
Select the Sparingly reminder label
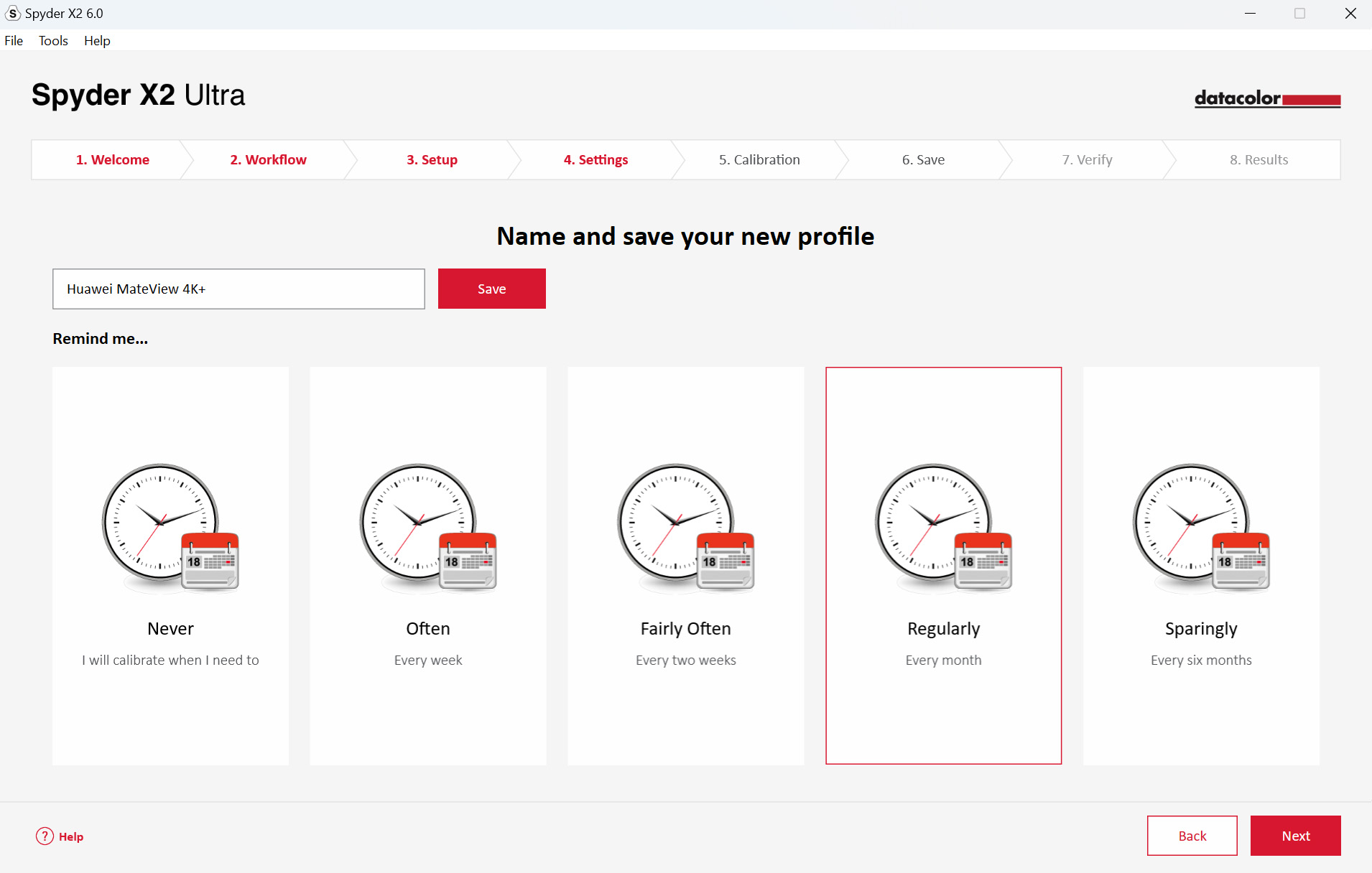[x=1201, y=629]
